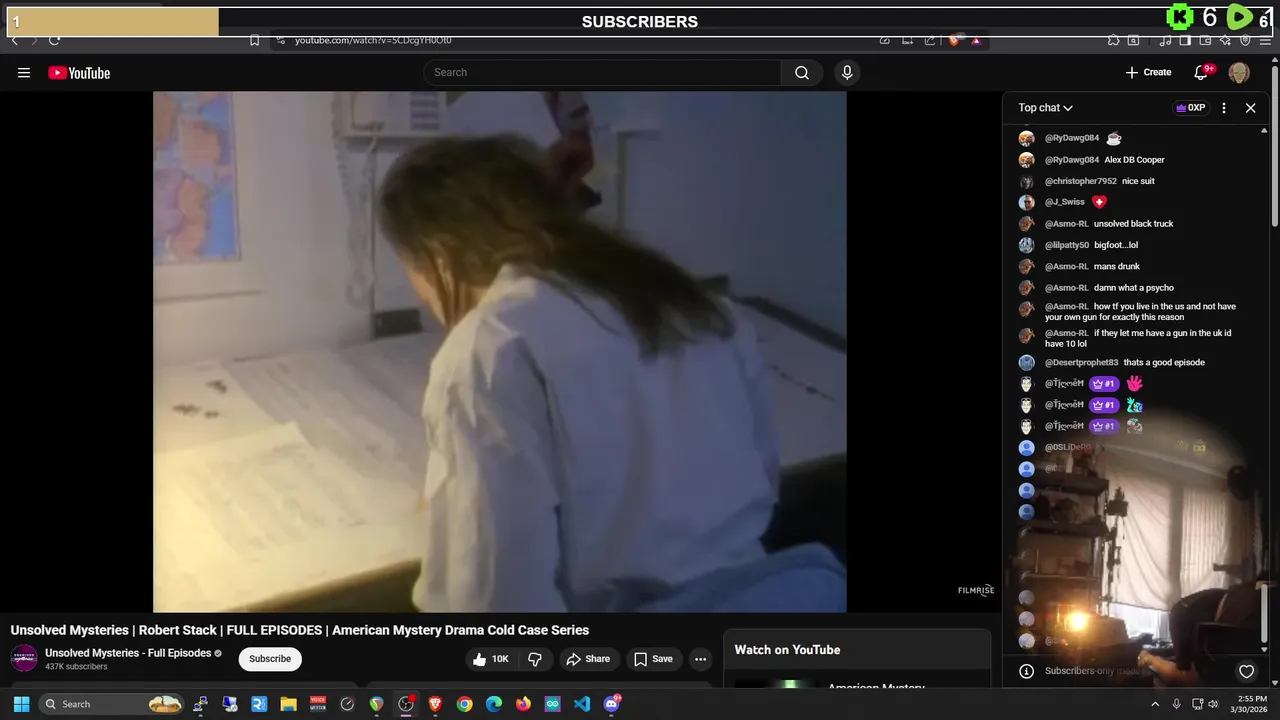Open the Brave Rewards triangle icon
This screenshot has height=720, width=1280.
click(x=976, y=41)
